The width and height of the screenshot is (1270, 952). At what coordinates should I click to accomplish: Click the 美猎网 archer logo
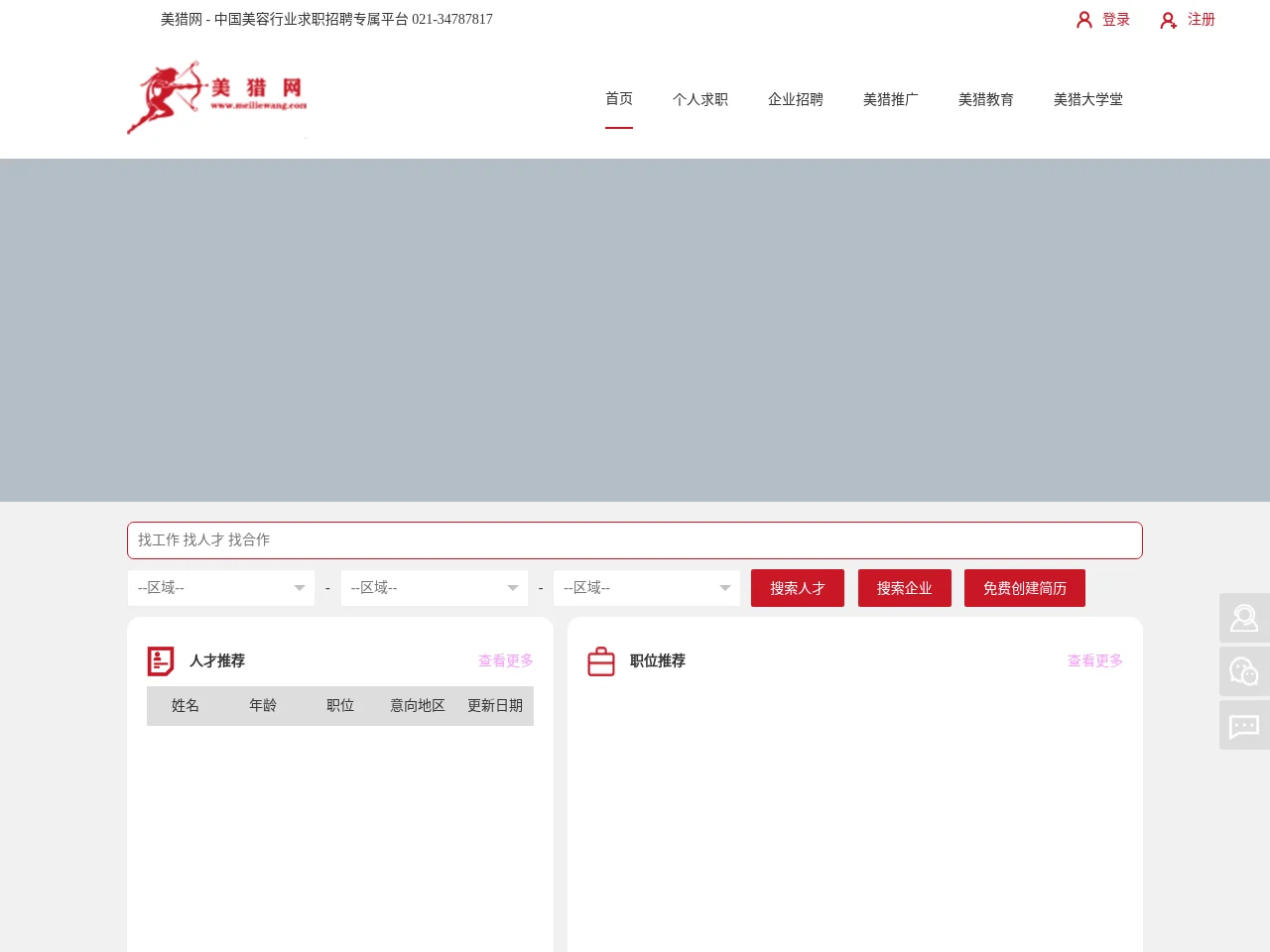pos(217,98)
